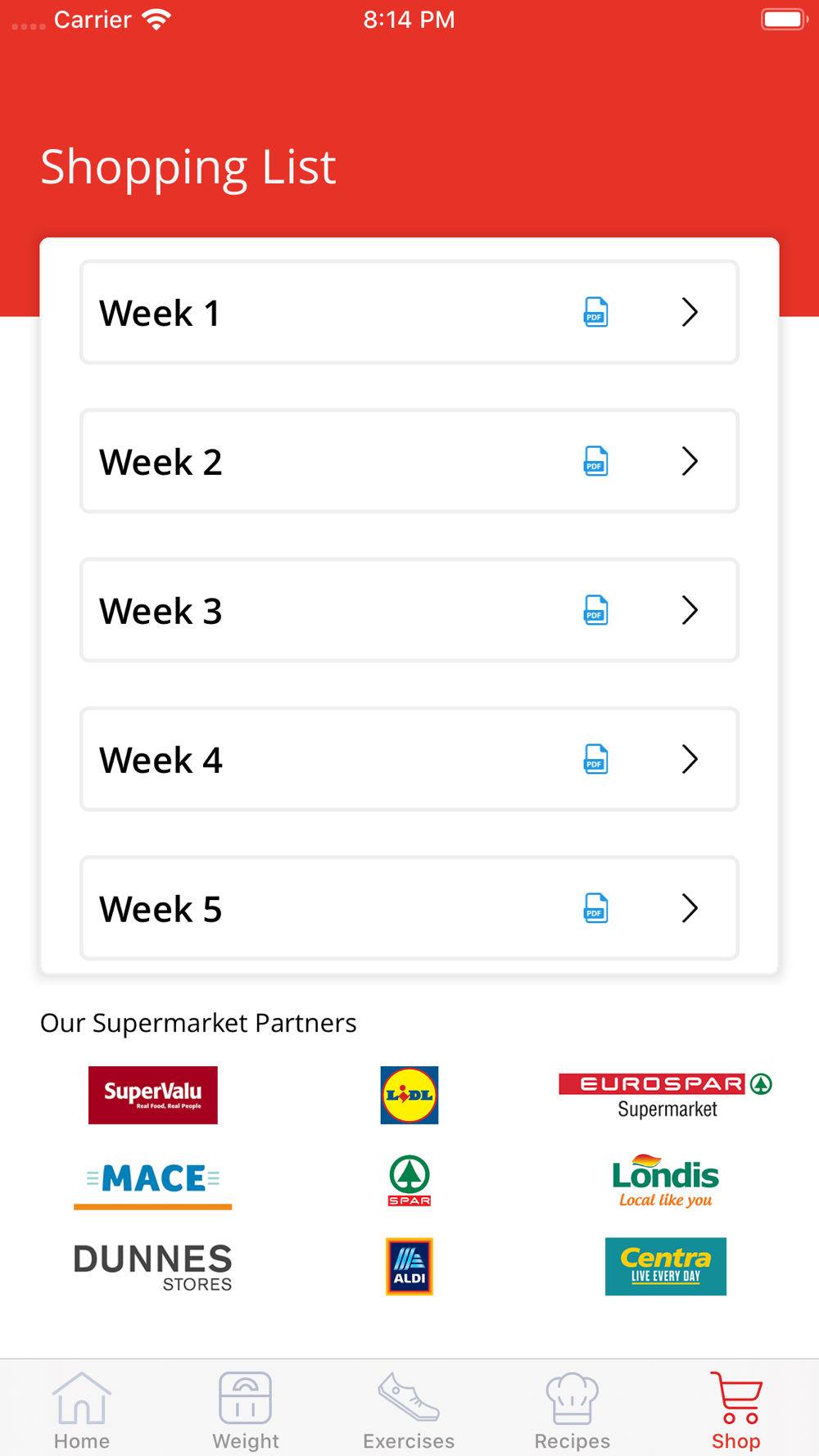Select the Week 2 list row
819x1456 pixels.
tap(328, 462)
